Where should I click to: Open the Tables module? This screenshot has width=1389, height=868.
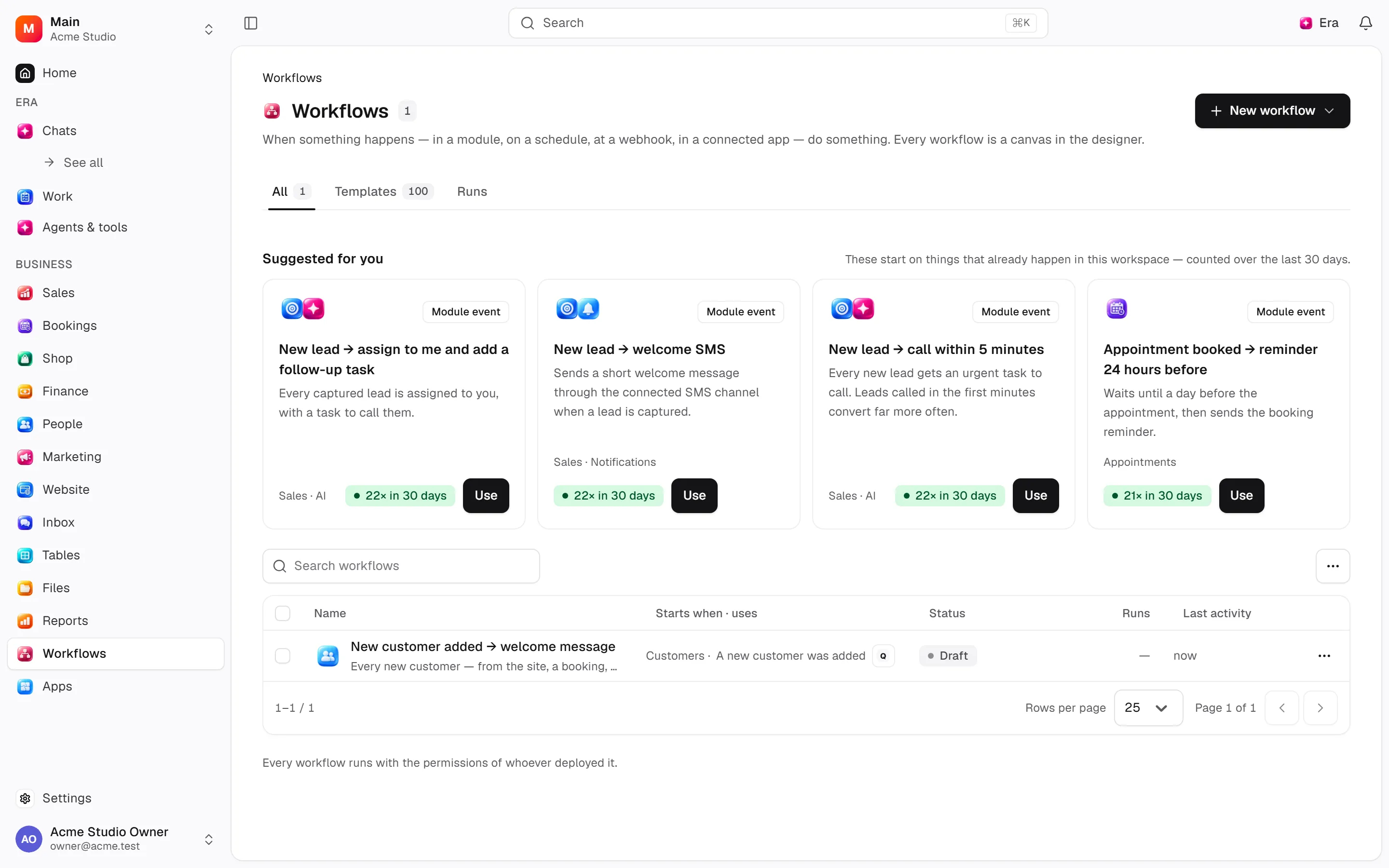[115, 555]
